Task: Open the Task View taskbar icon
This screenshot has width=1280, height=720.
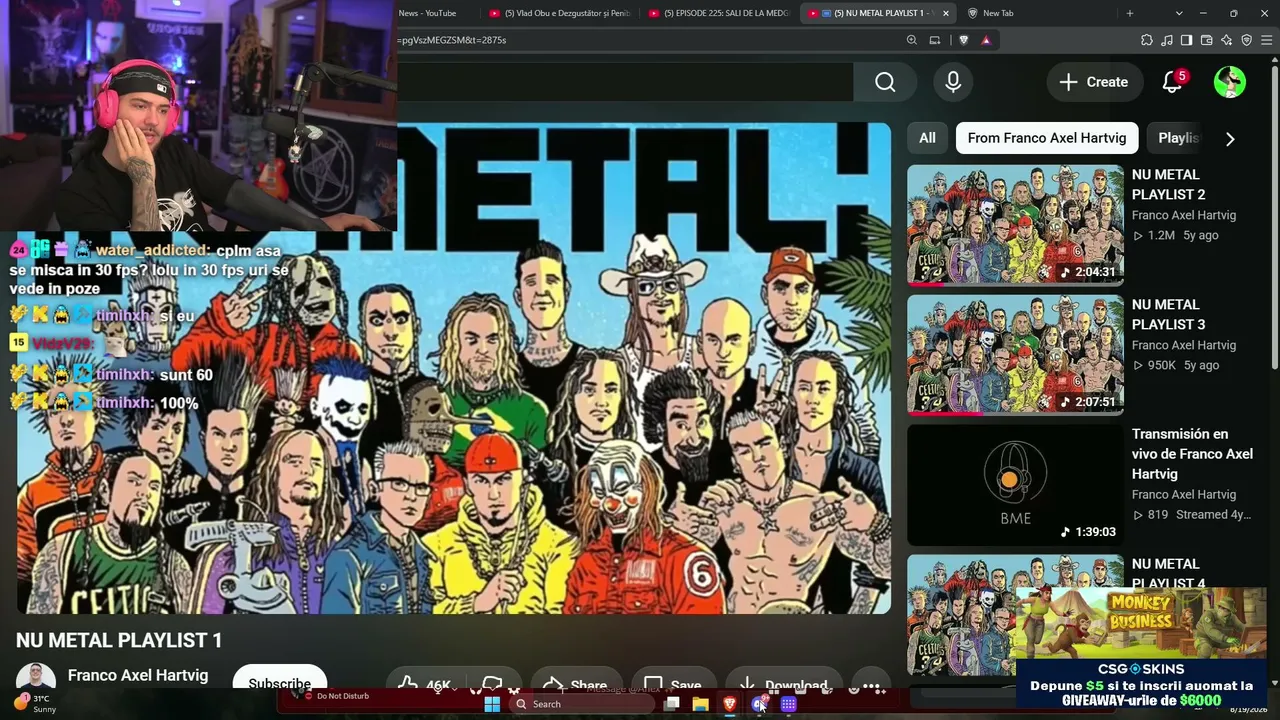Action: click(672, 704)
